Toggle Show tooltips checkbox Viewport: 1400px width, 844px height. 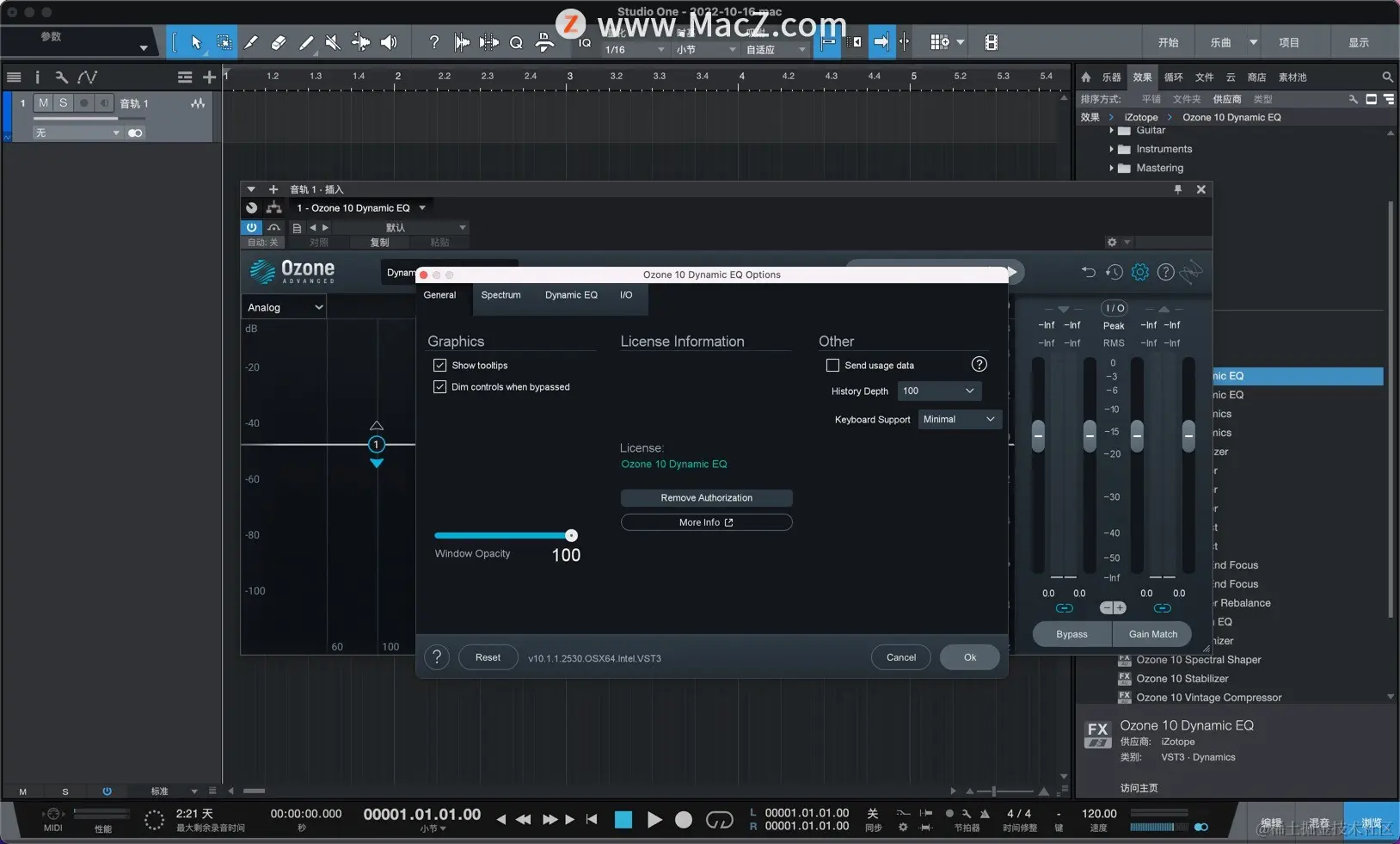point(439,365)
